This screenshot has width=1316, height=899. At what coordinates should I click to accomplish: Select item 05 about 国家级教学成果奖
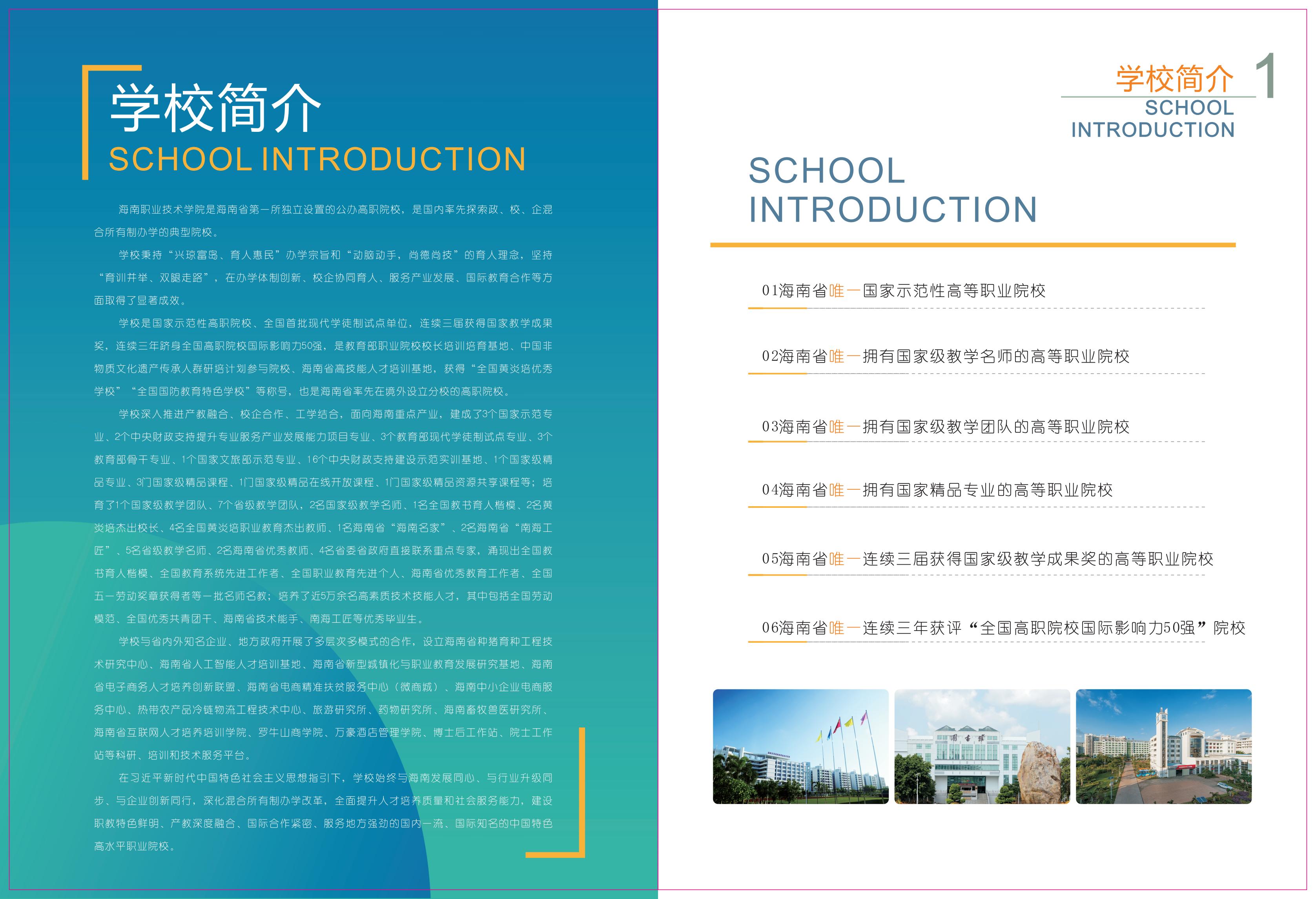click(988, 559)
